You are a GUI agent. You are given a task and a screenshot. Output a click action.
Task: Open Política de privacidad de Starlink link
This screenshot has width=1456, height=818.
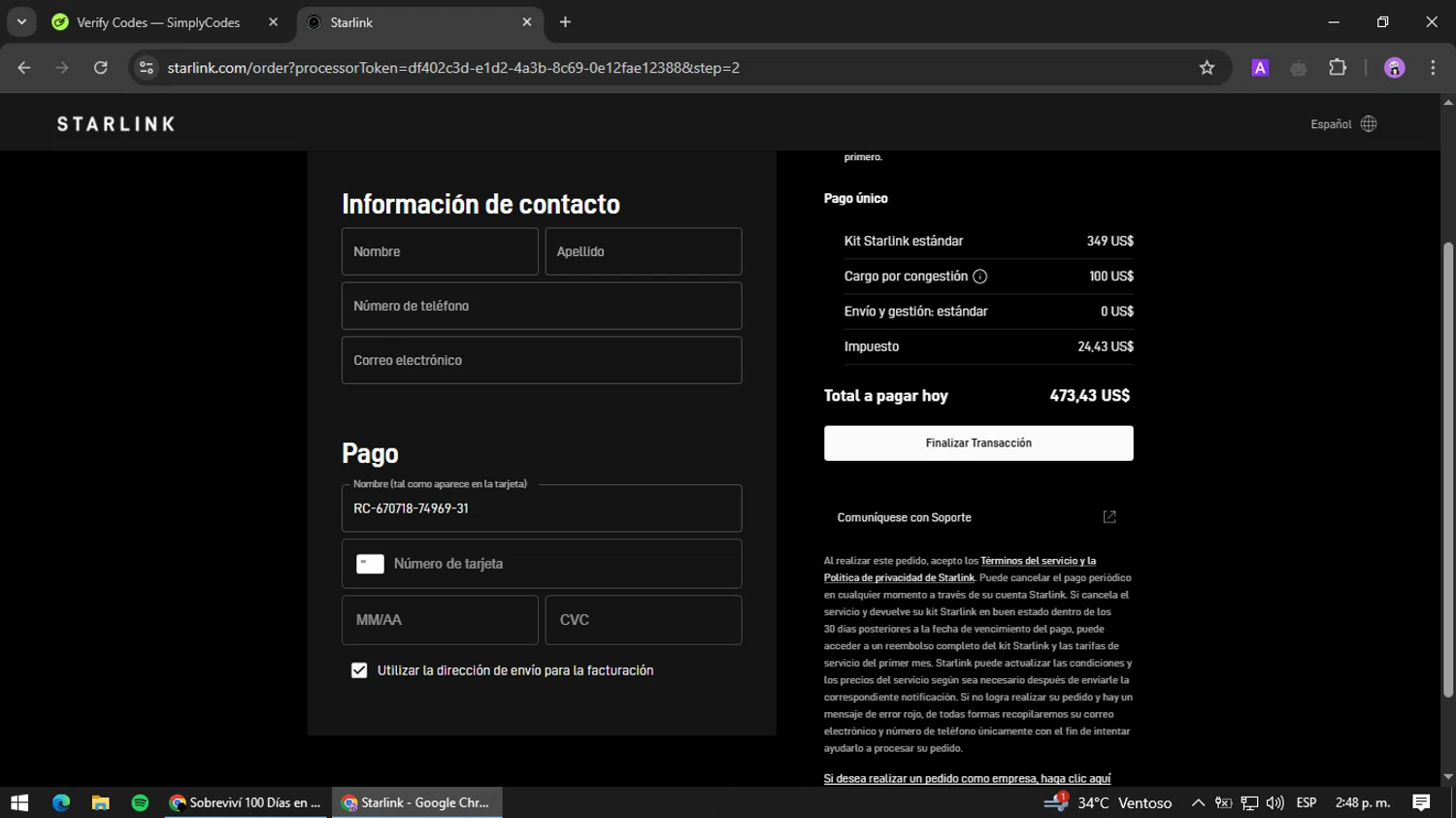click(x=899, y=577)
